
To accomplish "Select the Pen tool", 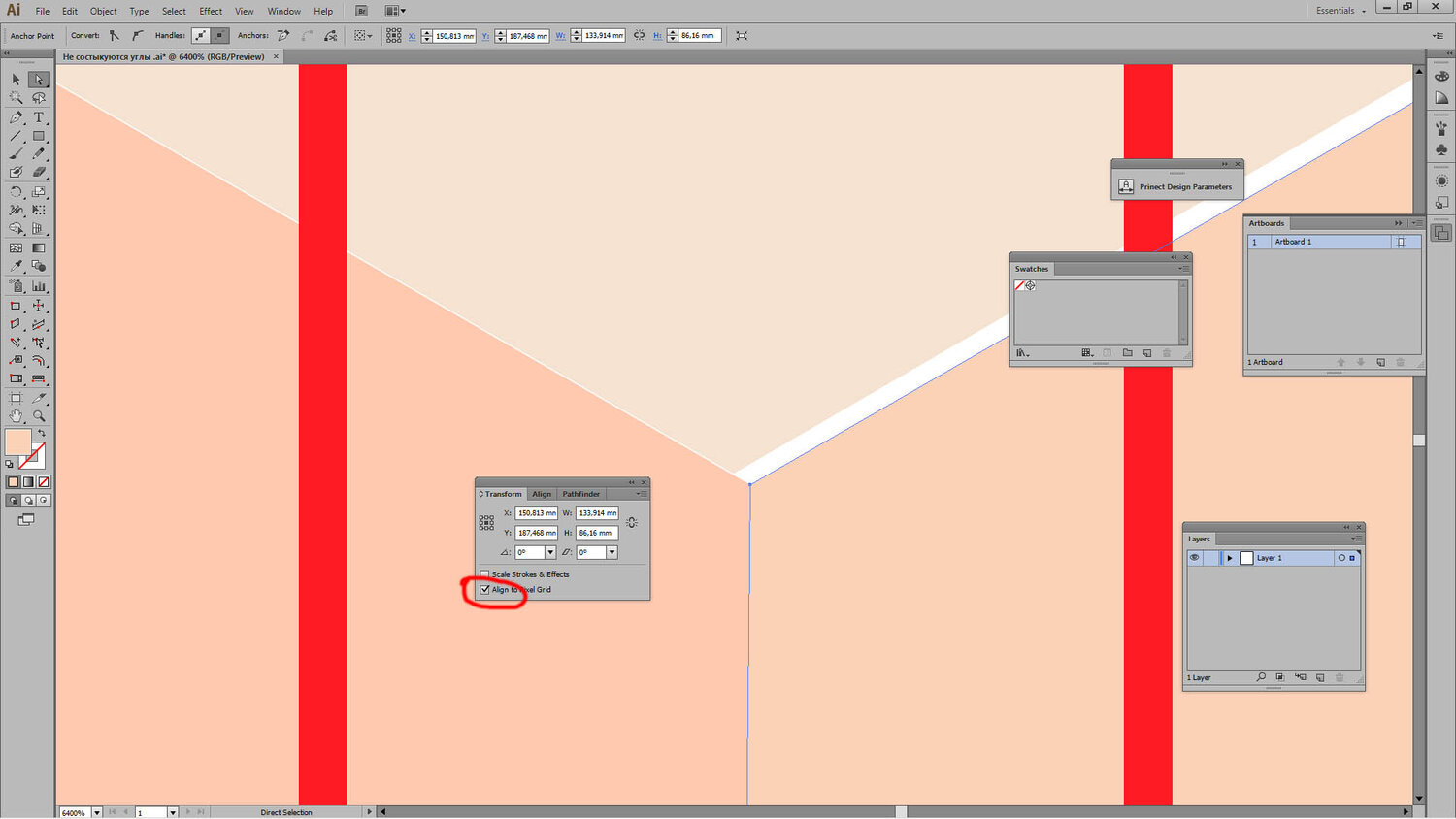I will [17, 117].
